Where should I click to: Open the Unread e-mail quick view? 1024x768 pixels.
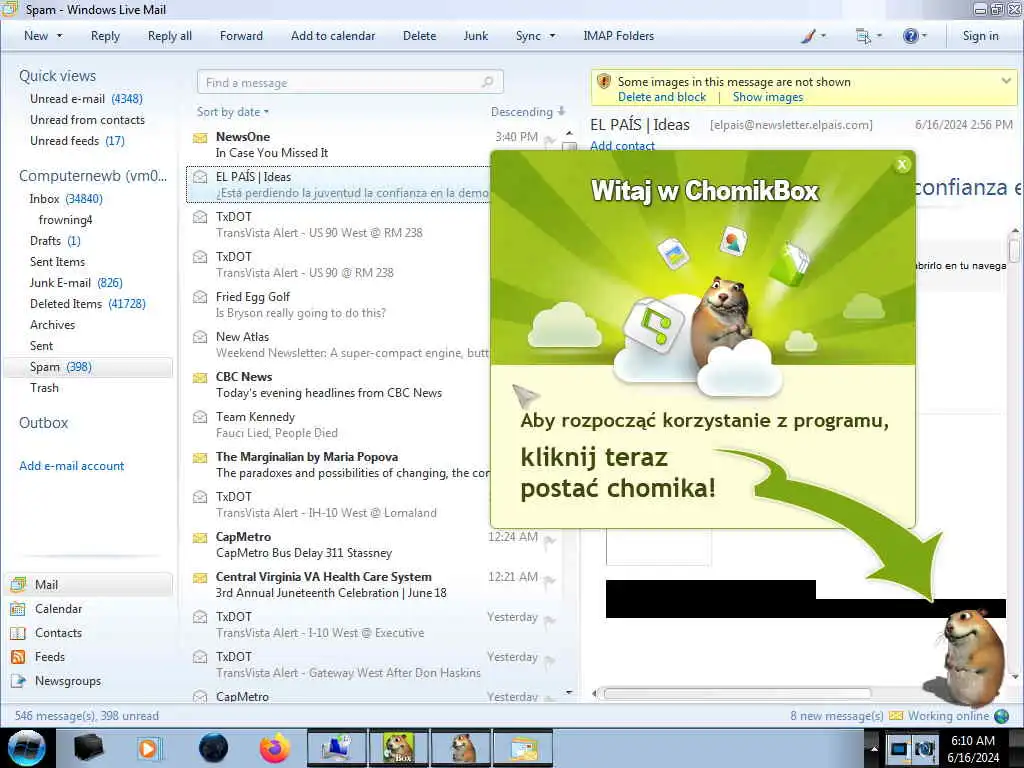(86, 99)
